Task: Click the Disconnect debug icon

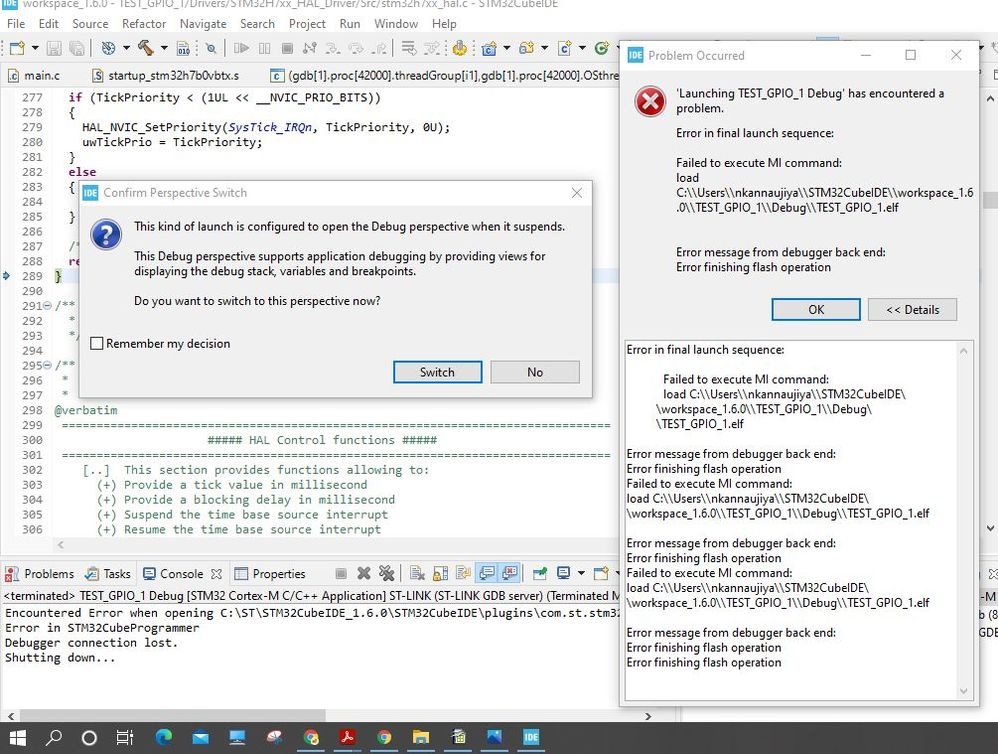Action: click(x=310, y=48)
